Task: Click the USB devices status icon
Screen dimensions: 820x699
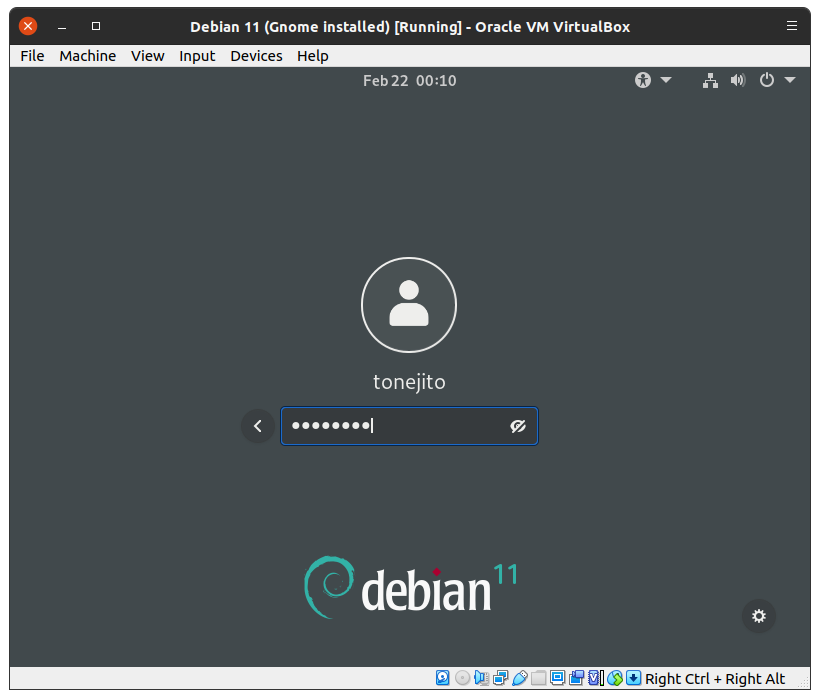Action: click(519, 678)
